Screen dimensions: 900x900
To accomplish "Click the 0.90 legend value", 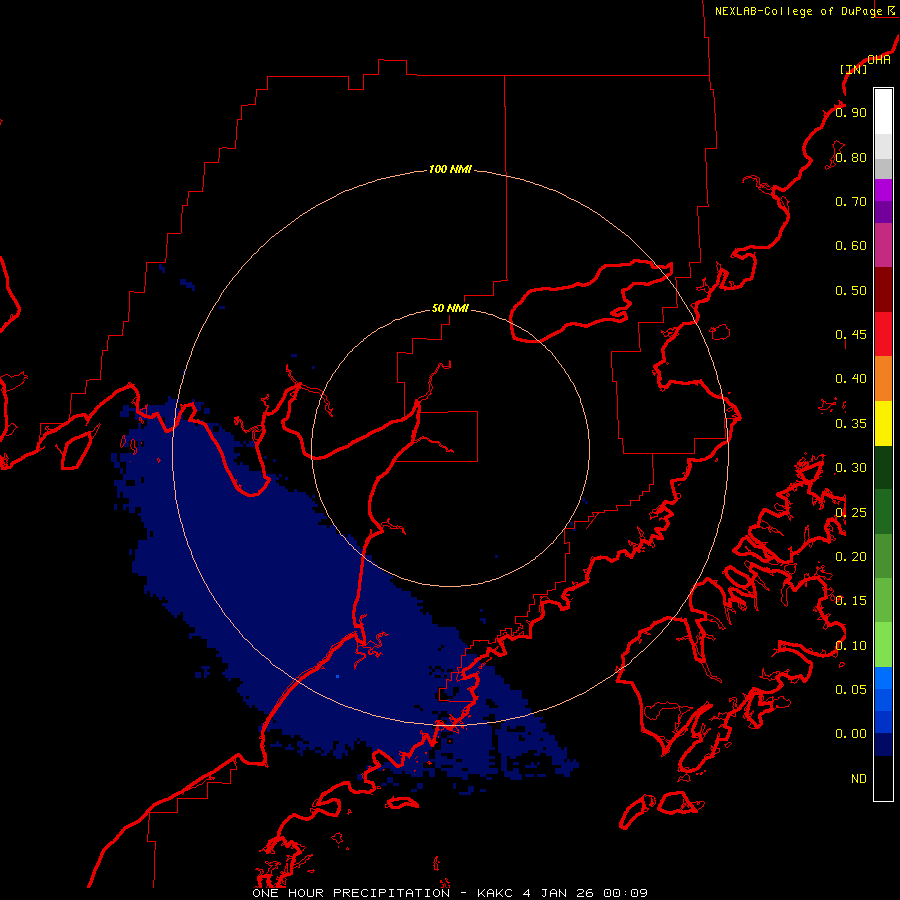I will [x=851, y=112].
